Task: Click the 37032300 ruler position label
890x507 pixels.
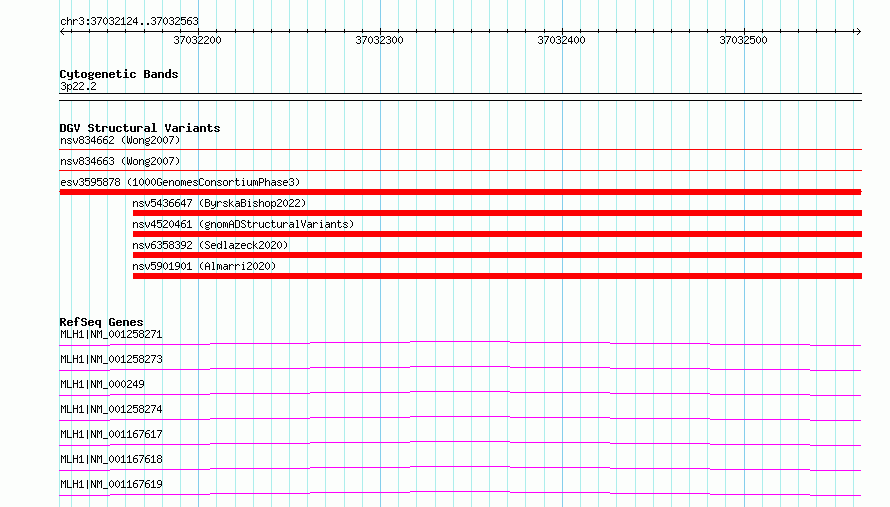Action: 379,40
